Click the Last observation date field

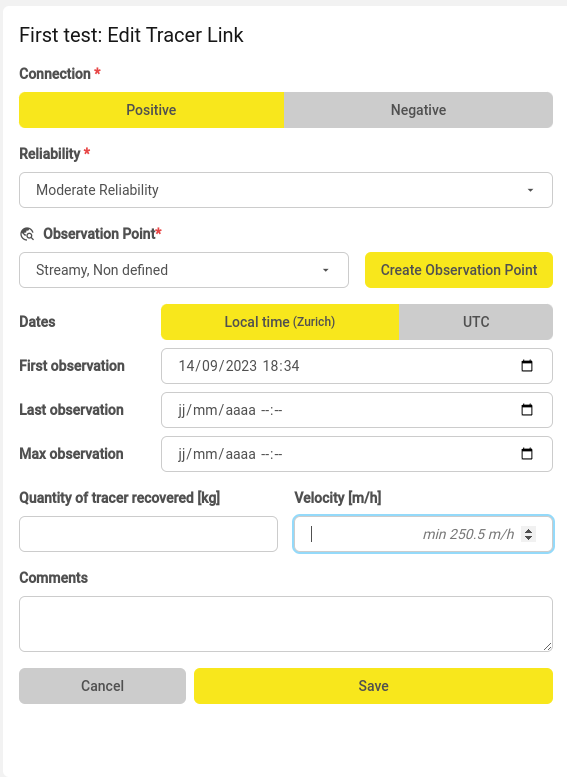pos(357,410)
